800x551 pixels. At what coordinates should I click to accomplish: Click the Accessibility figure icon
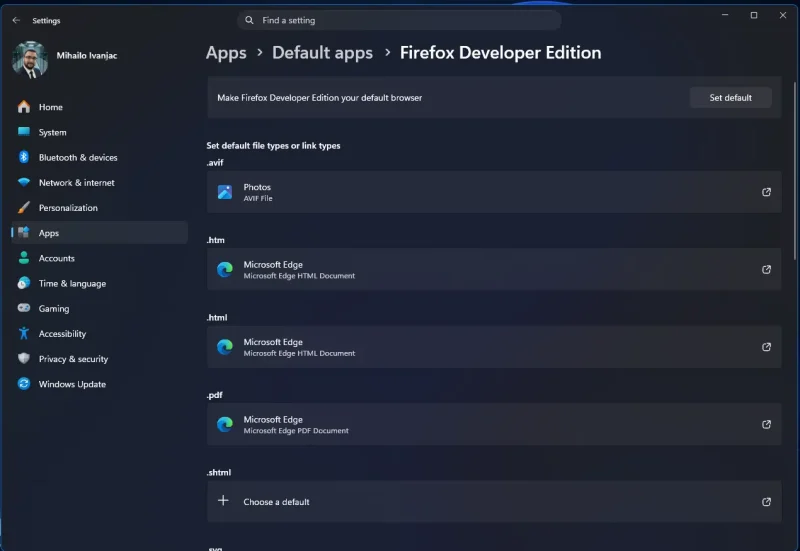pos(23,333)
